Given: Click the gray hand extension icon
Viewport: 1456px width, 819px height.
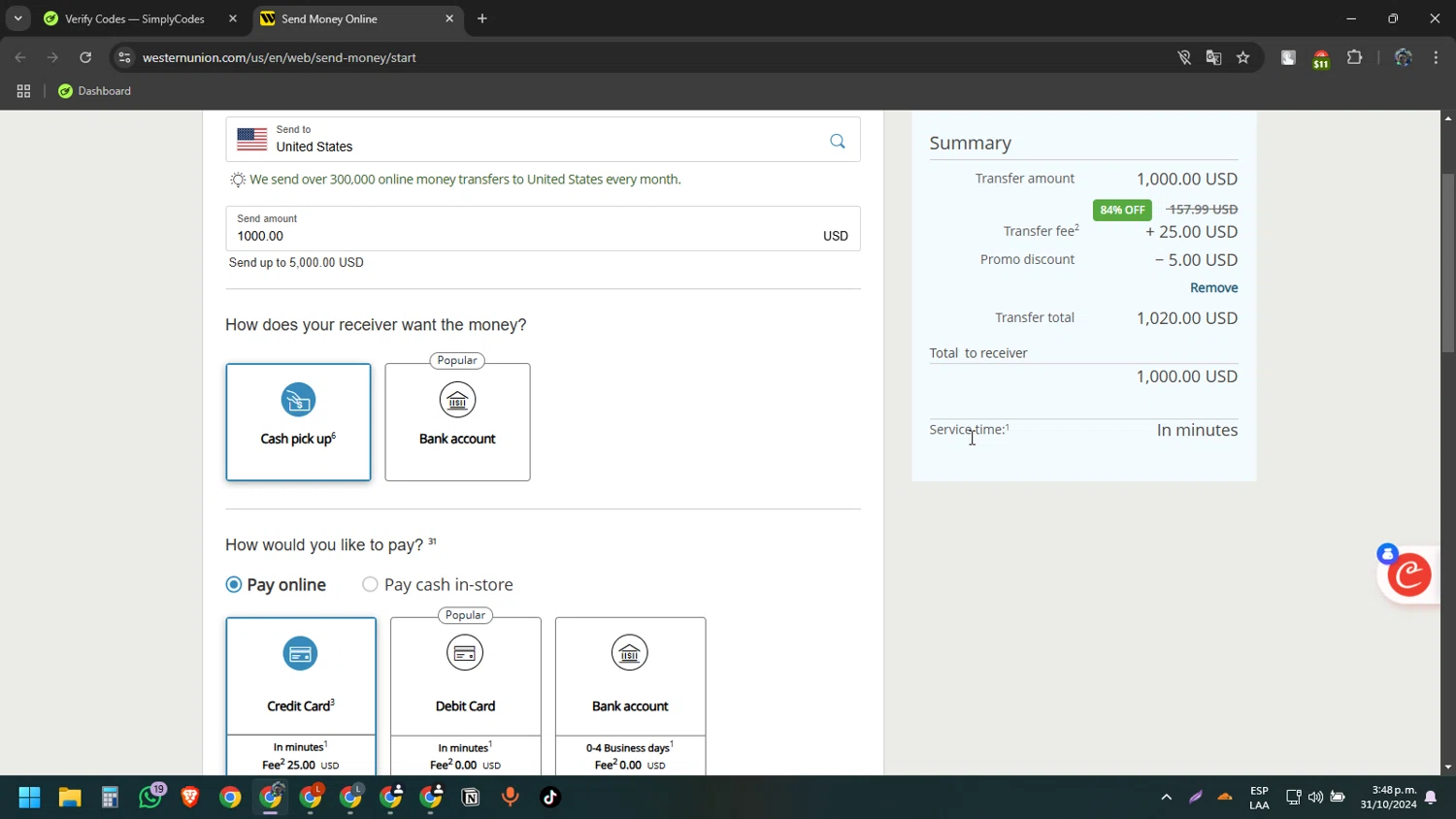Looking at the screenshot, I should (1288, 57).
